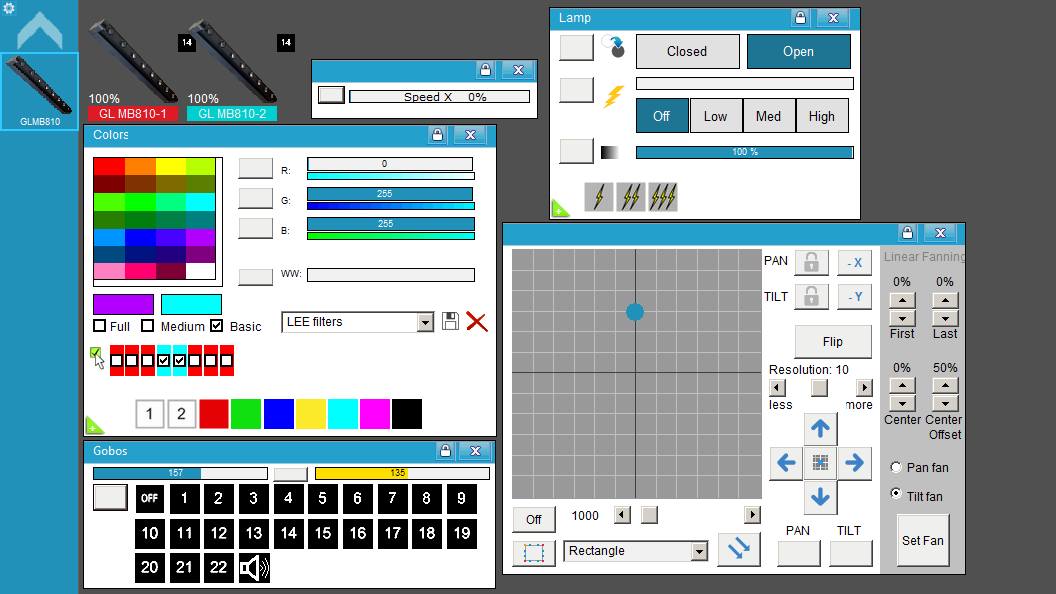Check the first red segment checkbox

click(117, 360)
